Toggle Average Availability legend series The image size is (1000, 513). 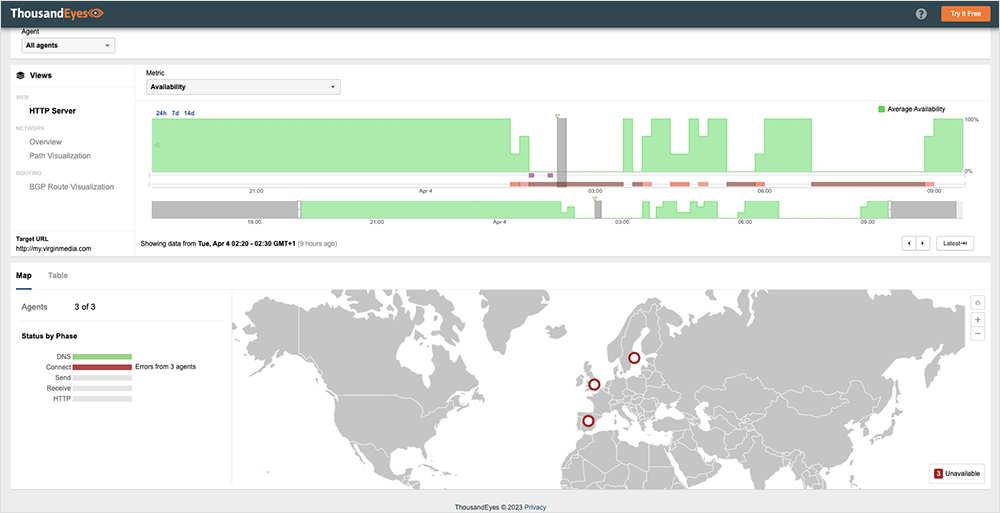tap(910, 109)
